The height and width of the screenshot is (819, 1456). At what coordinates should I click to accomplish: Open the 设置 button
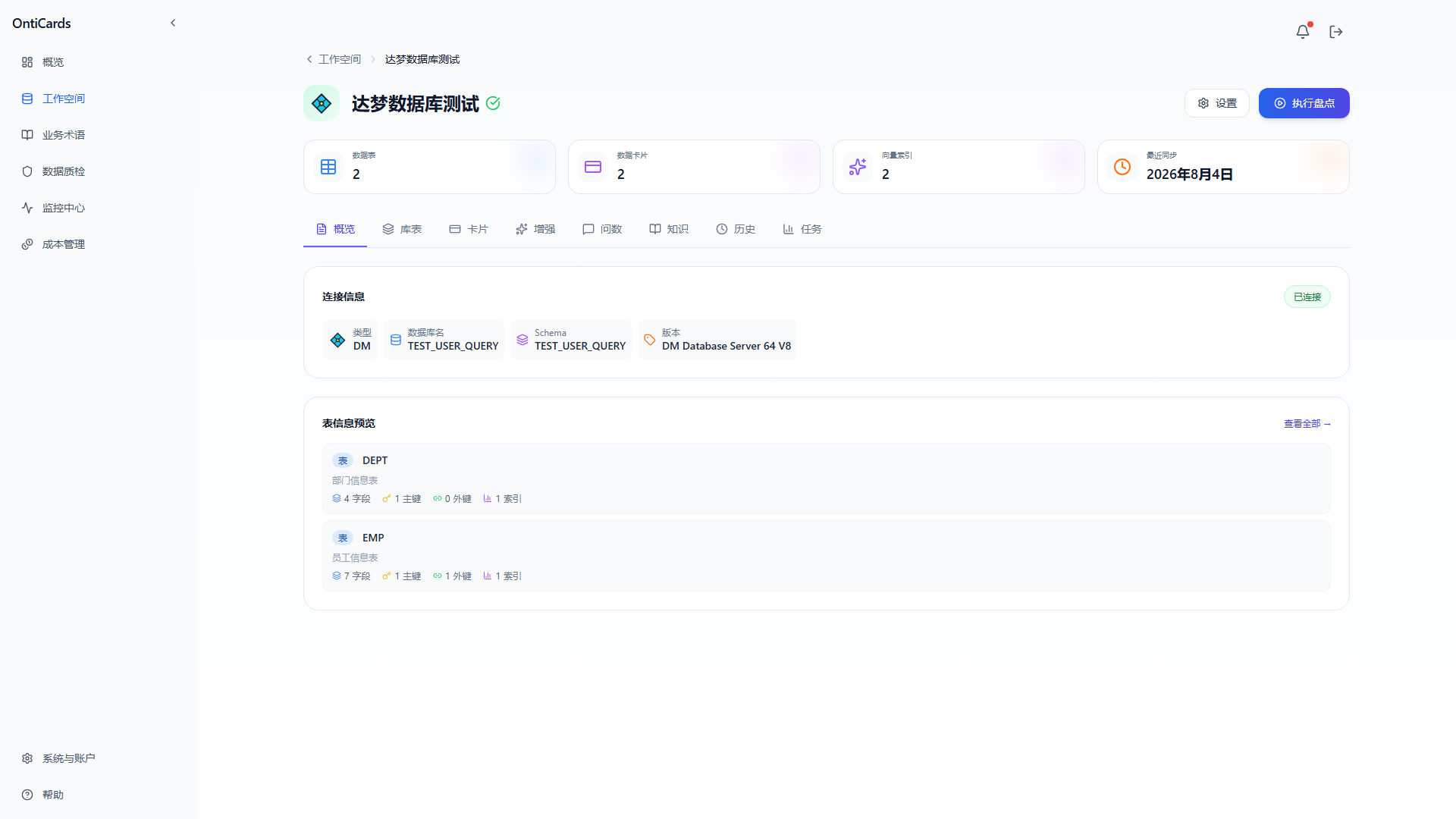[1217, 103]
